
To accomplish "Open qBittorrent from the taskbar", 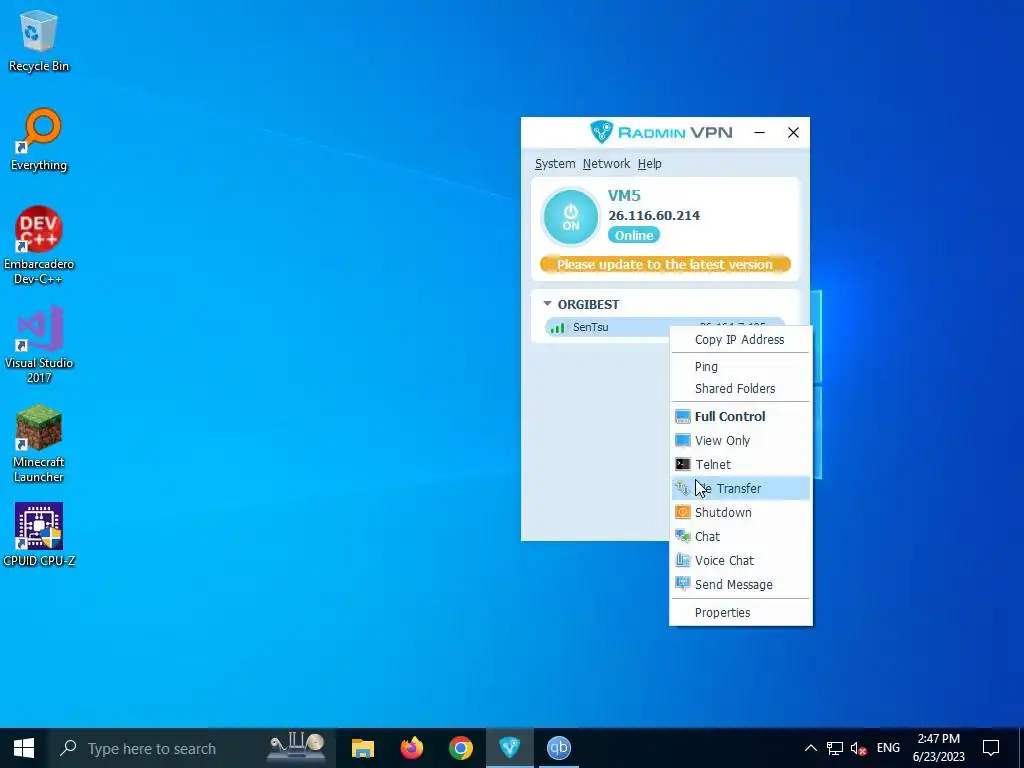I will [558, 748].
